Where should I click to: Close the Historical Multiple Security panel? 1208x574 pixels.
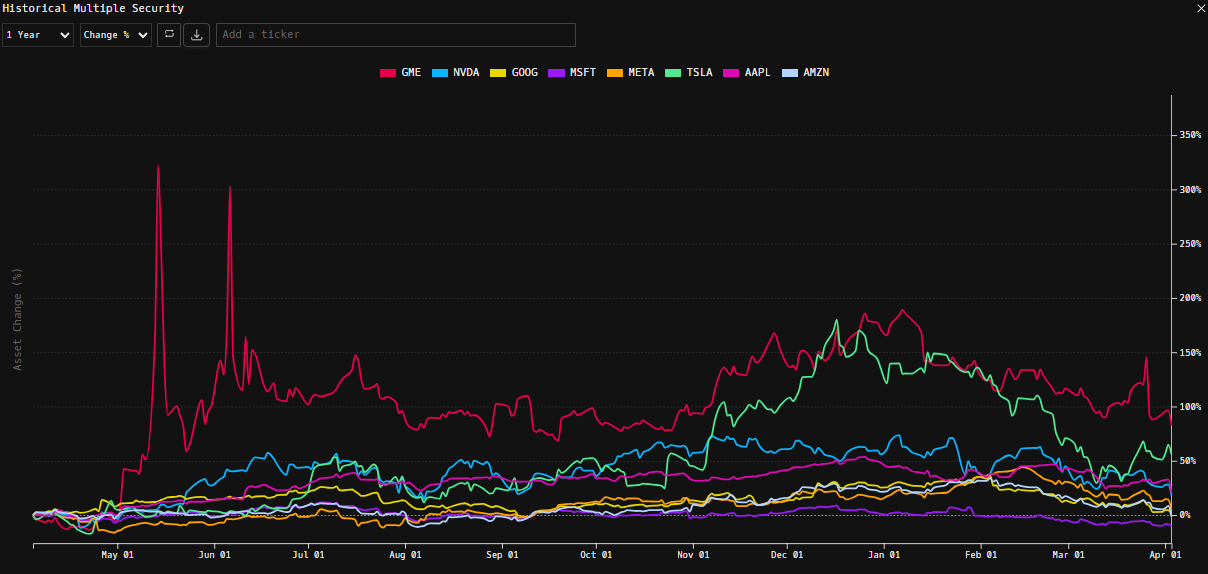[x=1201, y=8]
